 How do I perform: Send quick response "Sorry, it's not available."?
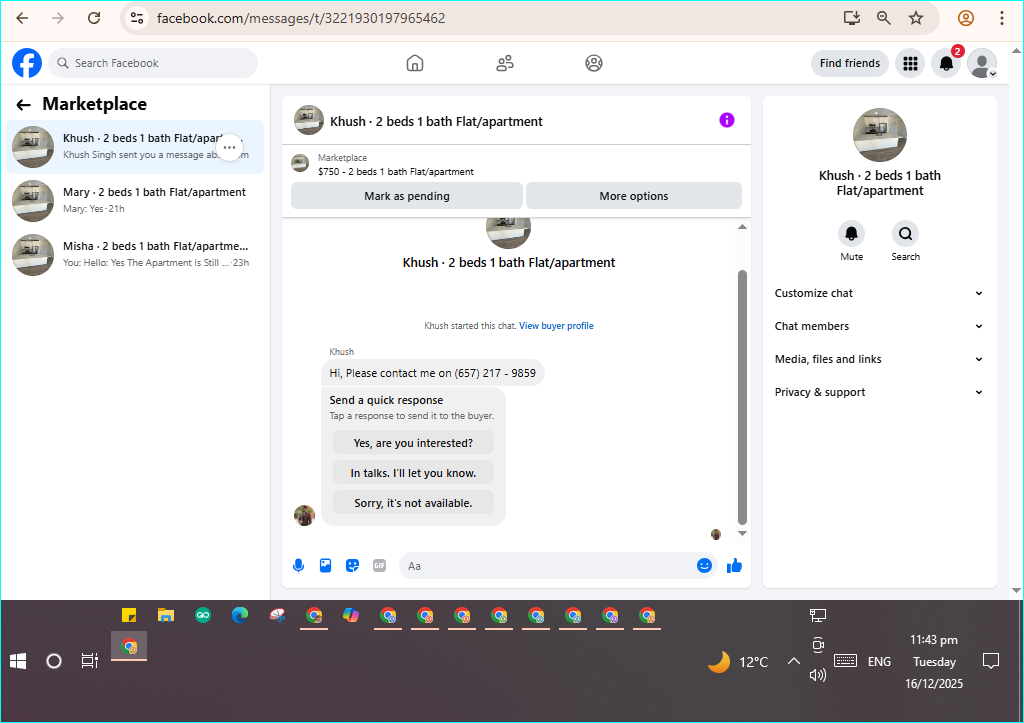(x=413, y=503)
